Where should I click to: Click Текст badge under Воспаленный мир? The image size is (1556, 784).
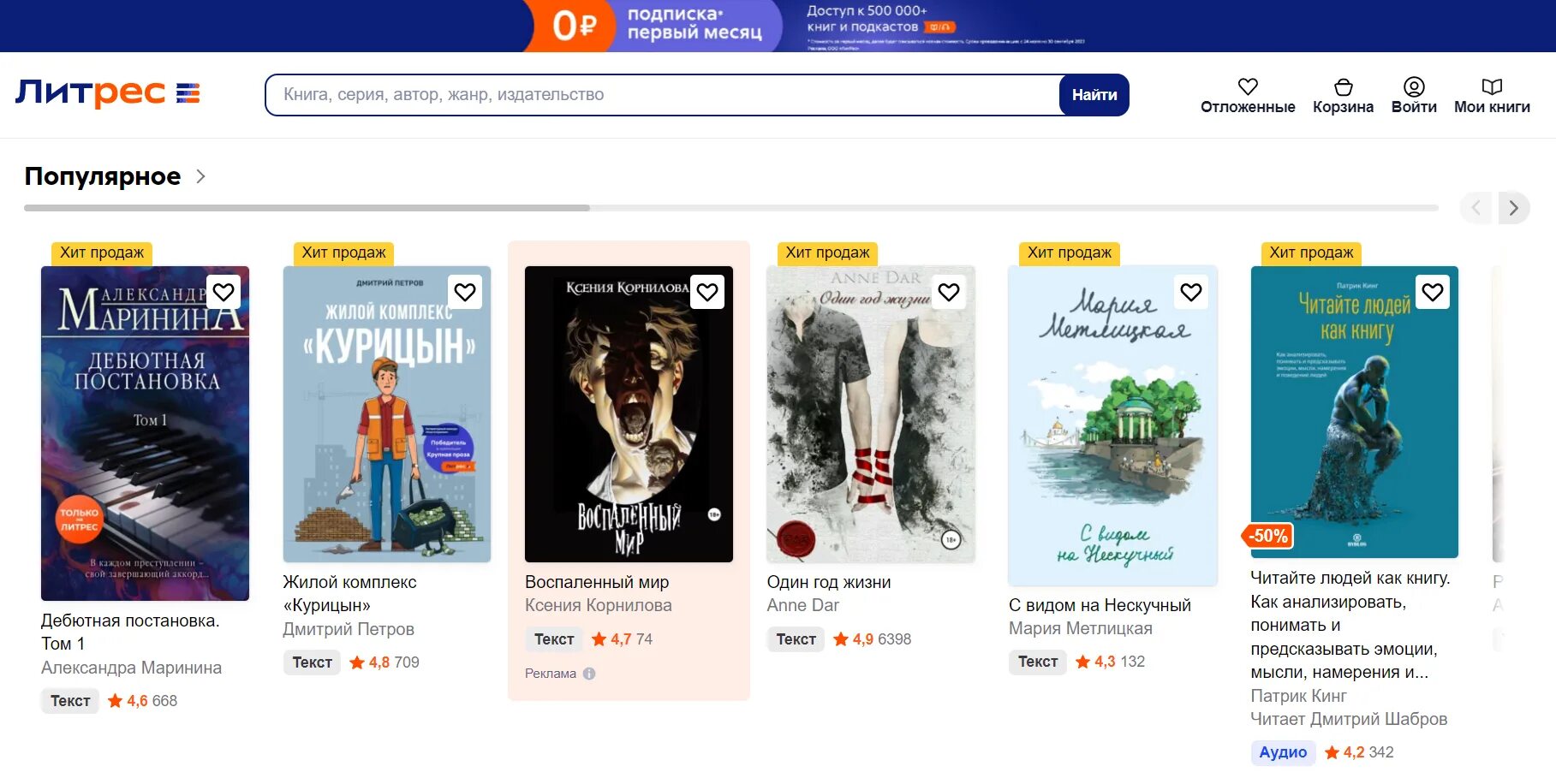click(x=554, y=639)
